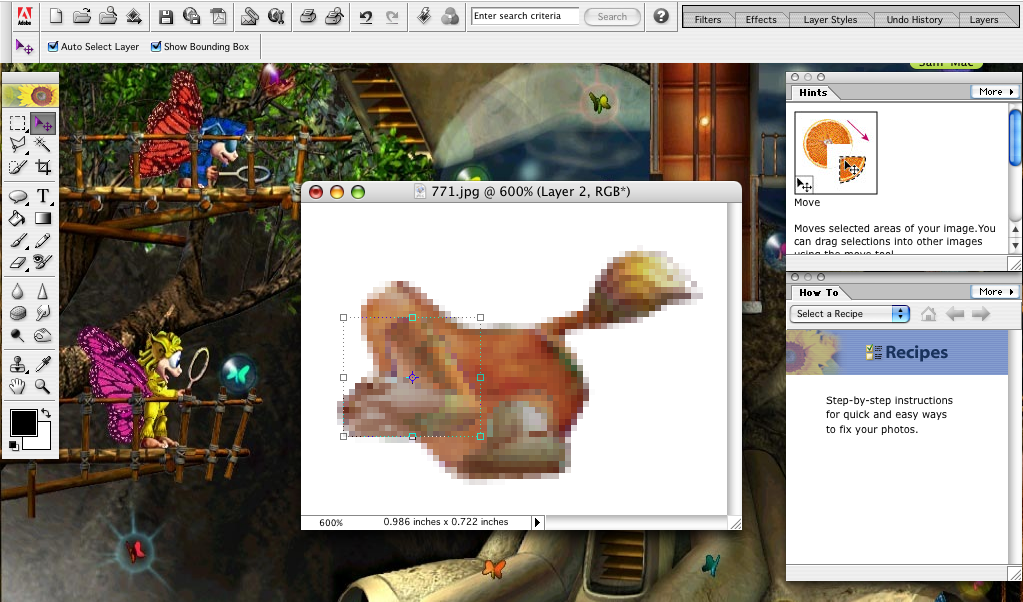Select the Gradient tool

coord(43,218)
